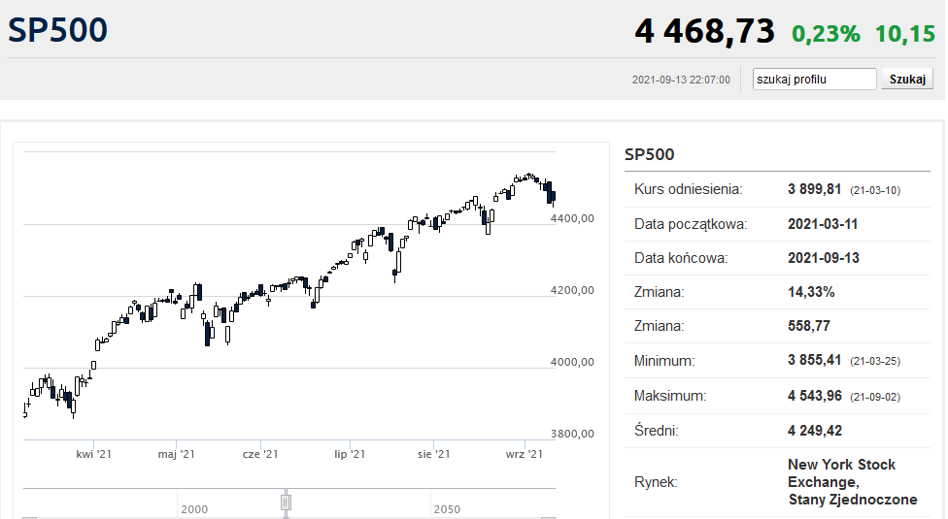
Task: Click the Data początkowa date 2021-03-11
Action: point(823,224)
